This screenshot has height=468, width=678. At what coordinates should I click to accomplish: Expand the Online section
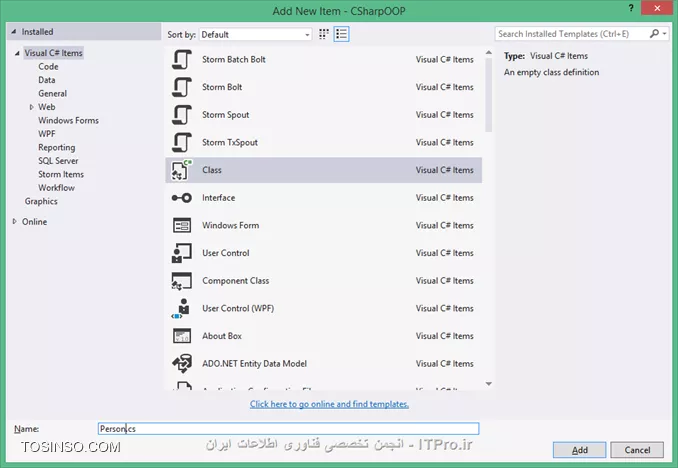(x=14, y=221)
